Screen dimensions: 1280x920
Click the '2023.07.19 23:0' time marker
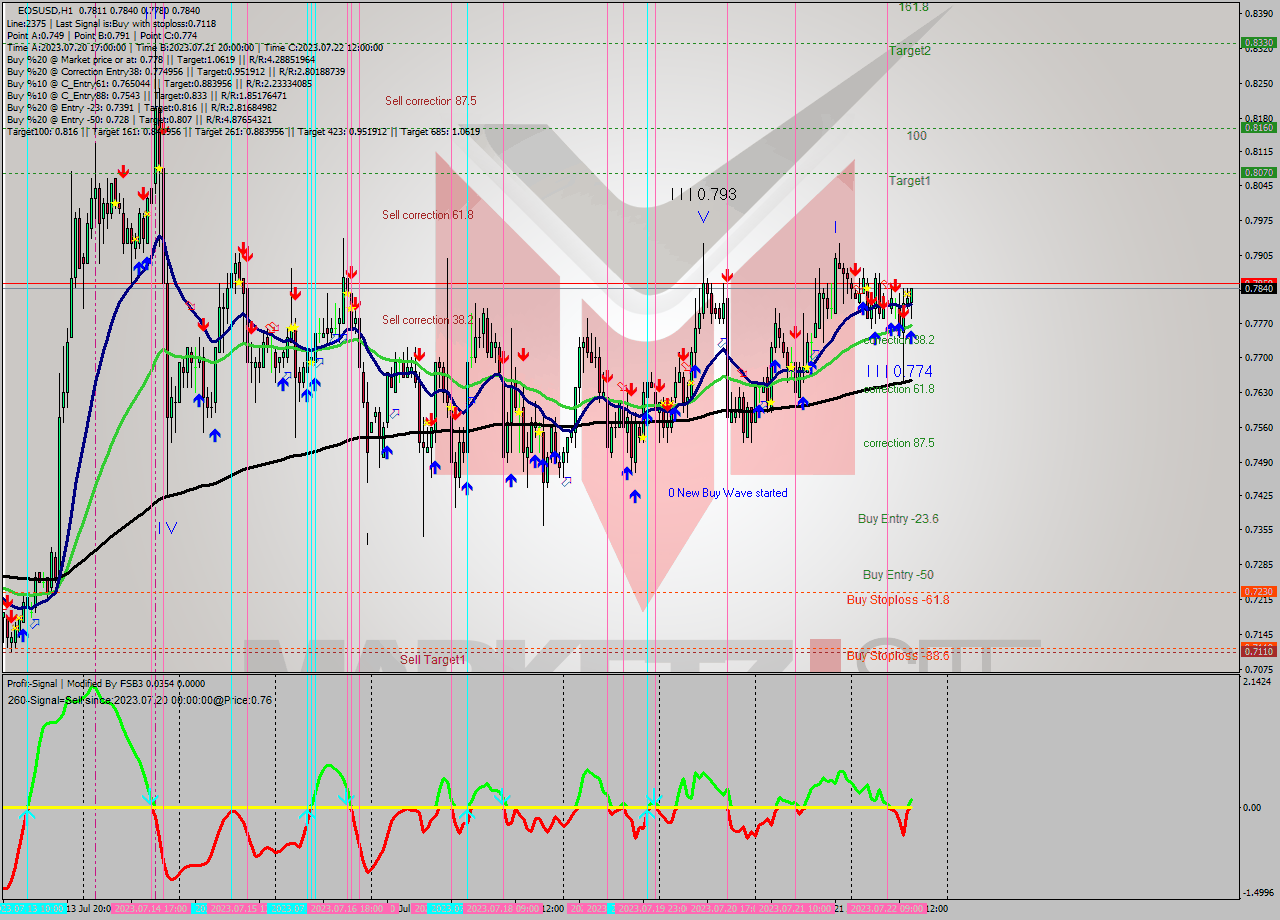click(653, 909)
